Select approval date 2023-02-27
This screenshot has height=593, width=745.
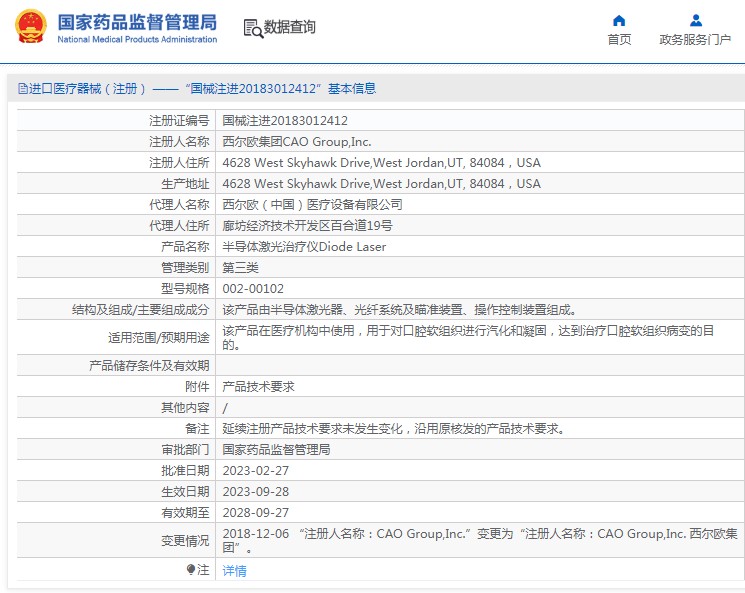[256, 470]
